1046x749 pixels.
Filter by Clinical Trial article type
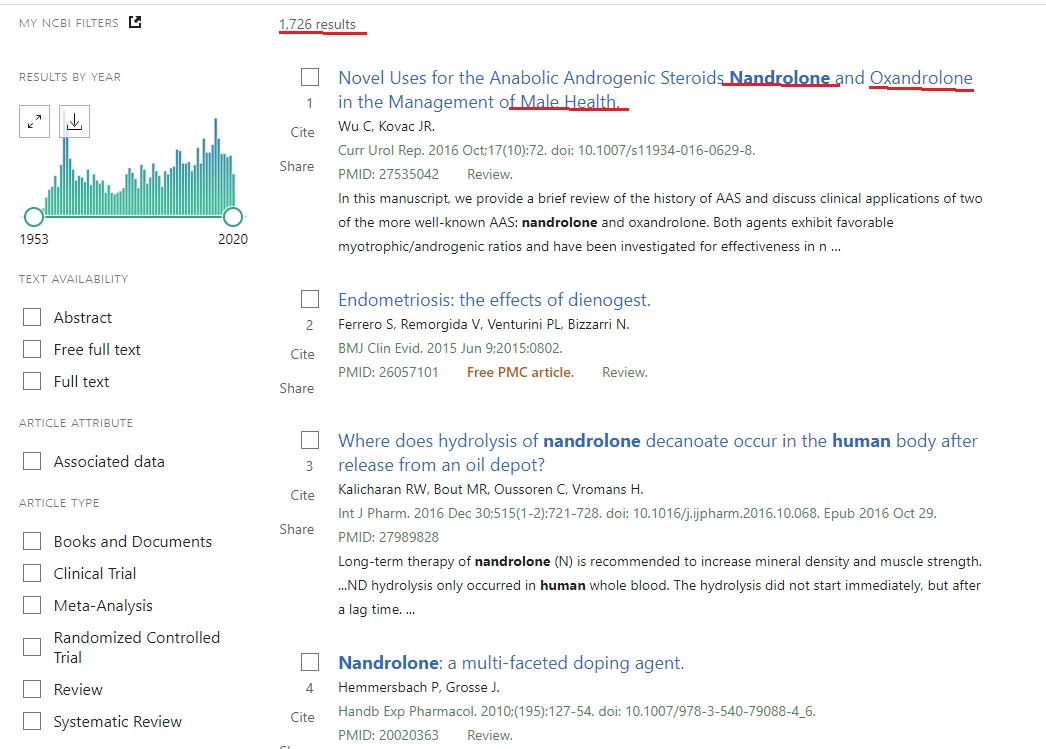coord(33,573)
